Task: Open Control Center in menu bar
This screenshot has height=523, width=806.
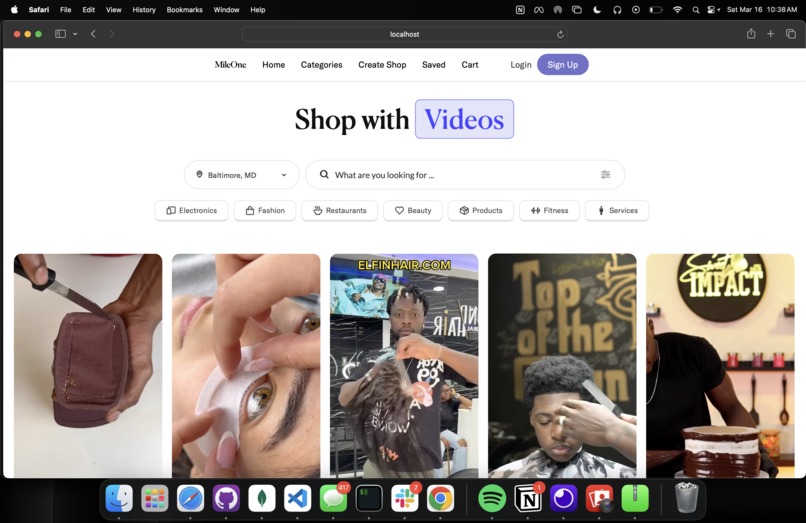Action: [x=713, y=10]
